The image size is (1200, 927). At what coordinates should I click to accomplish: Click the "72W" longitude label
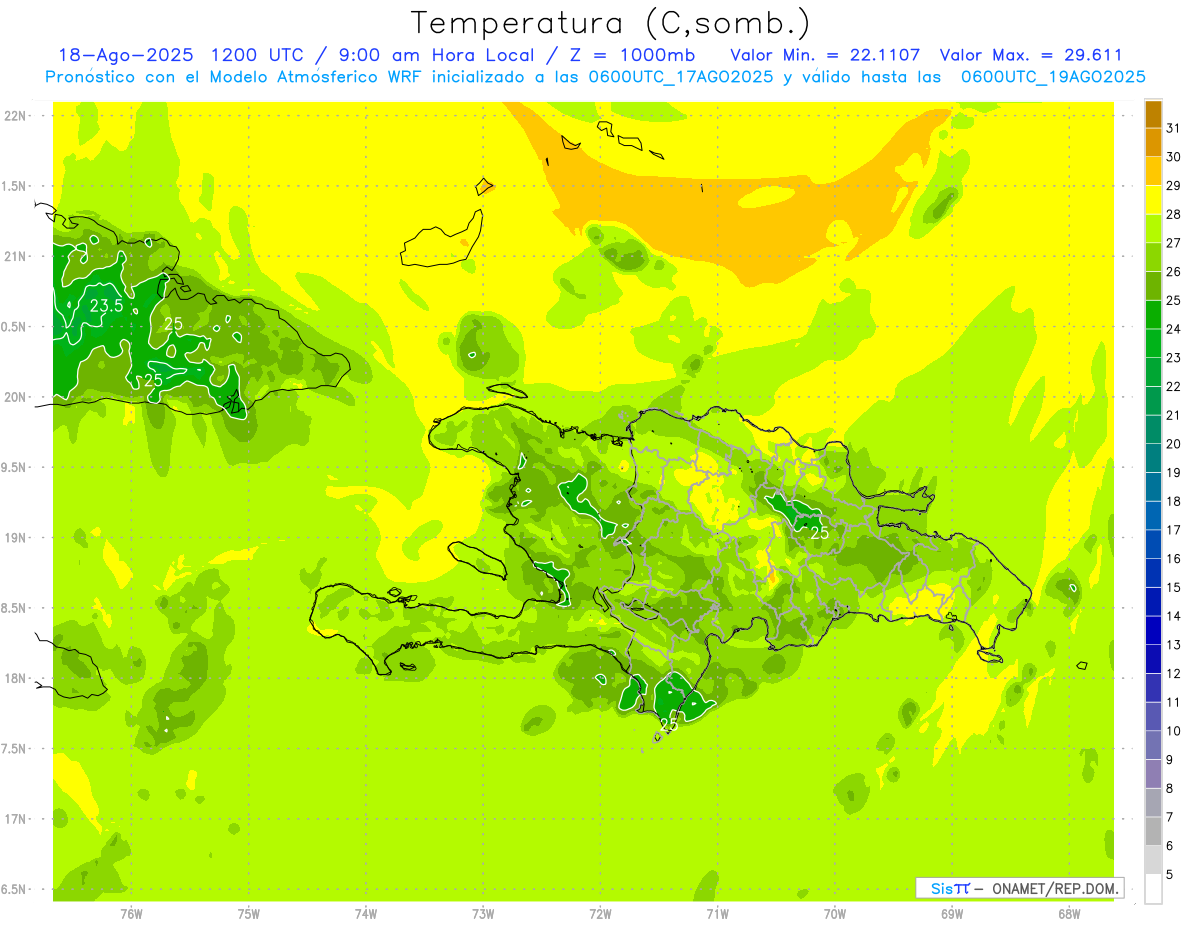coord(600,913)
